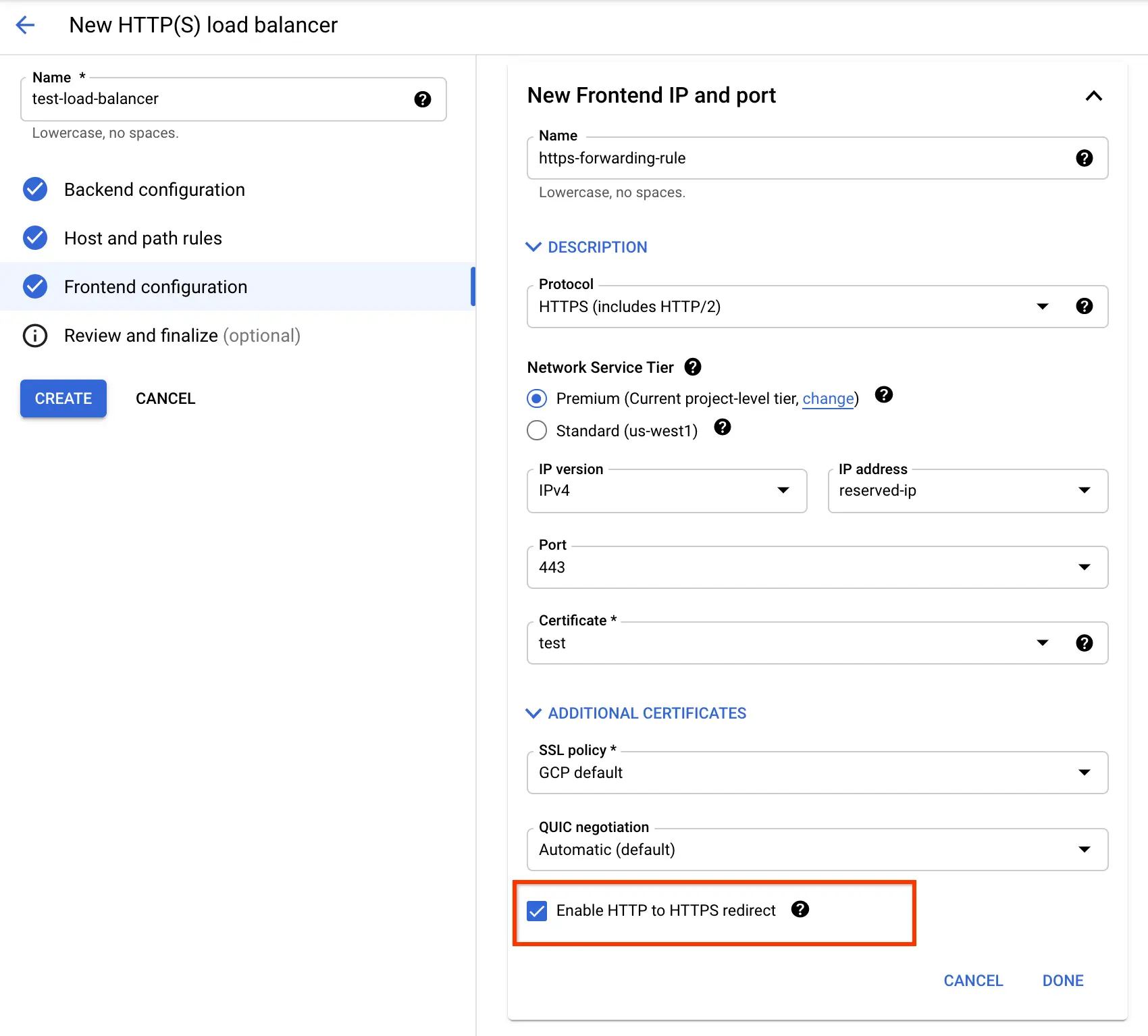
Task: Click the https-forwarding-rule name field
Action: tap(797, 158)
